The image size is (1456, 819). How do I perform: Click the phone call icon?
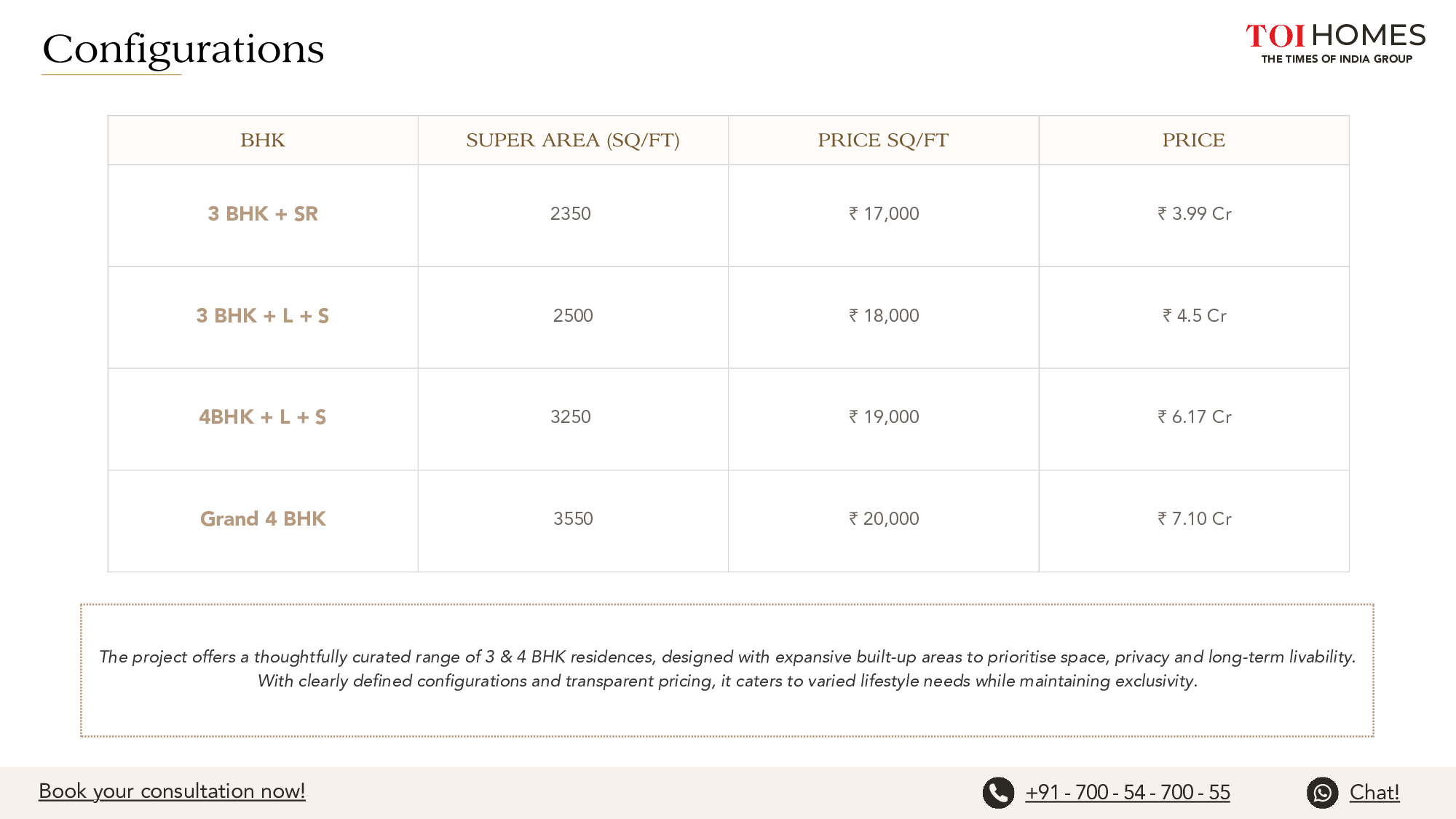click(998, 793)
